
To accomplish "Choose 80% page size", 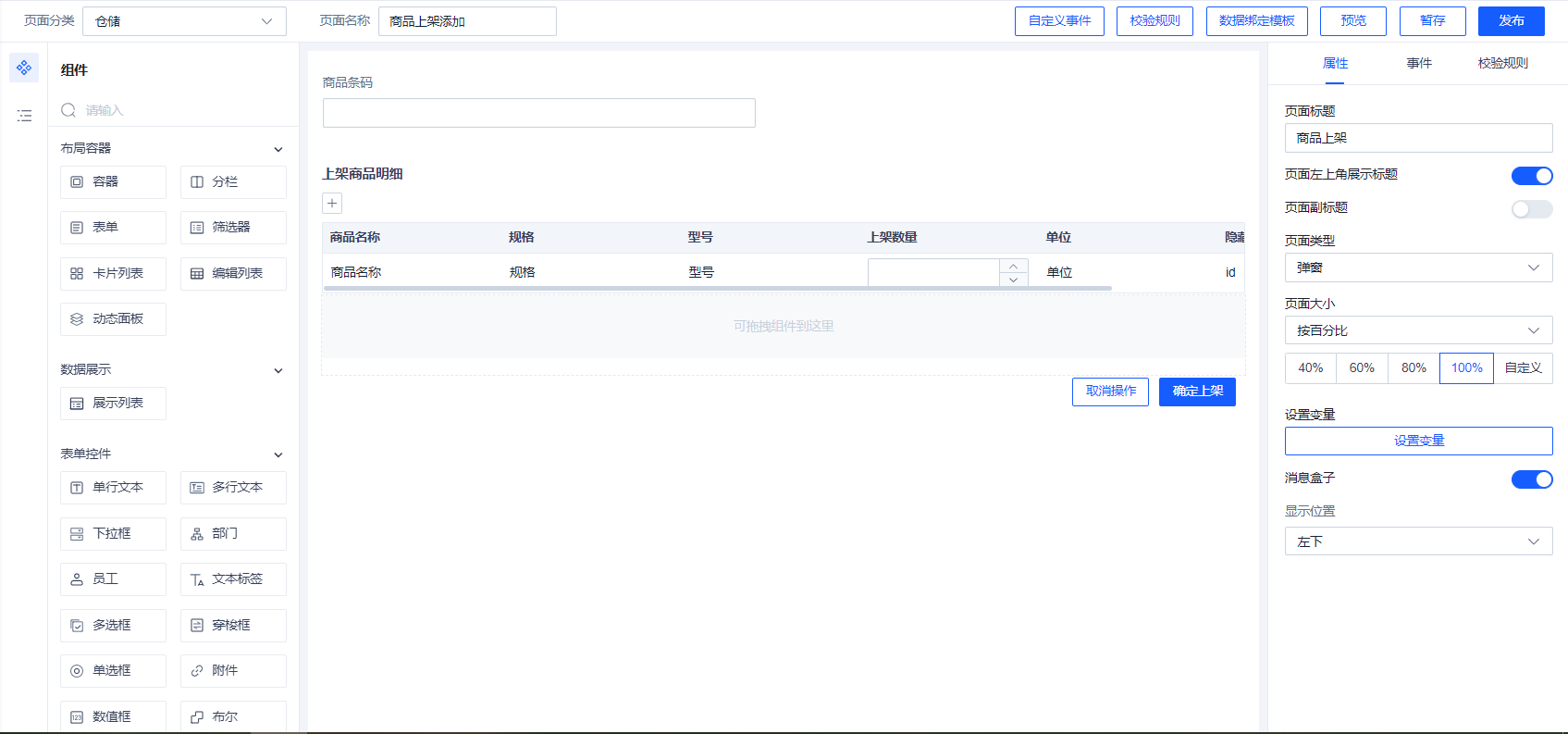I will pyautogui.click(x=1414, y=368).
